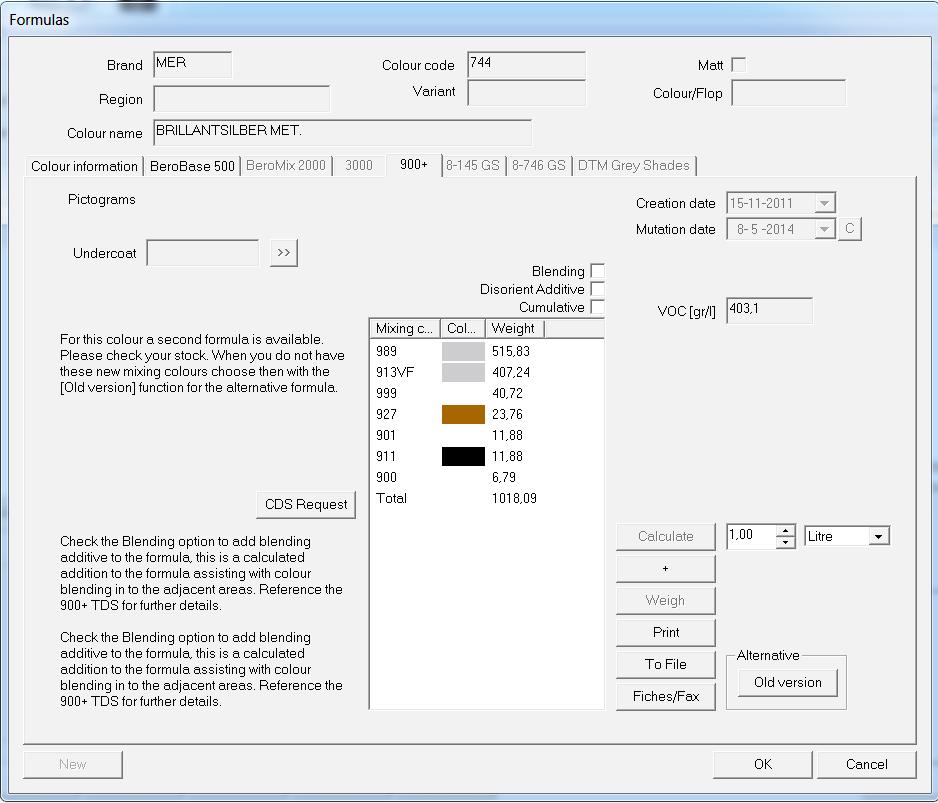Select mixing colour row 989

coord(486,351)
